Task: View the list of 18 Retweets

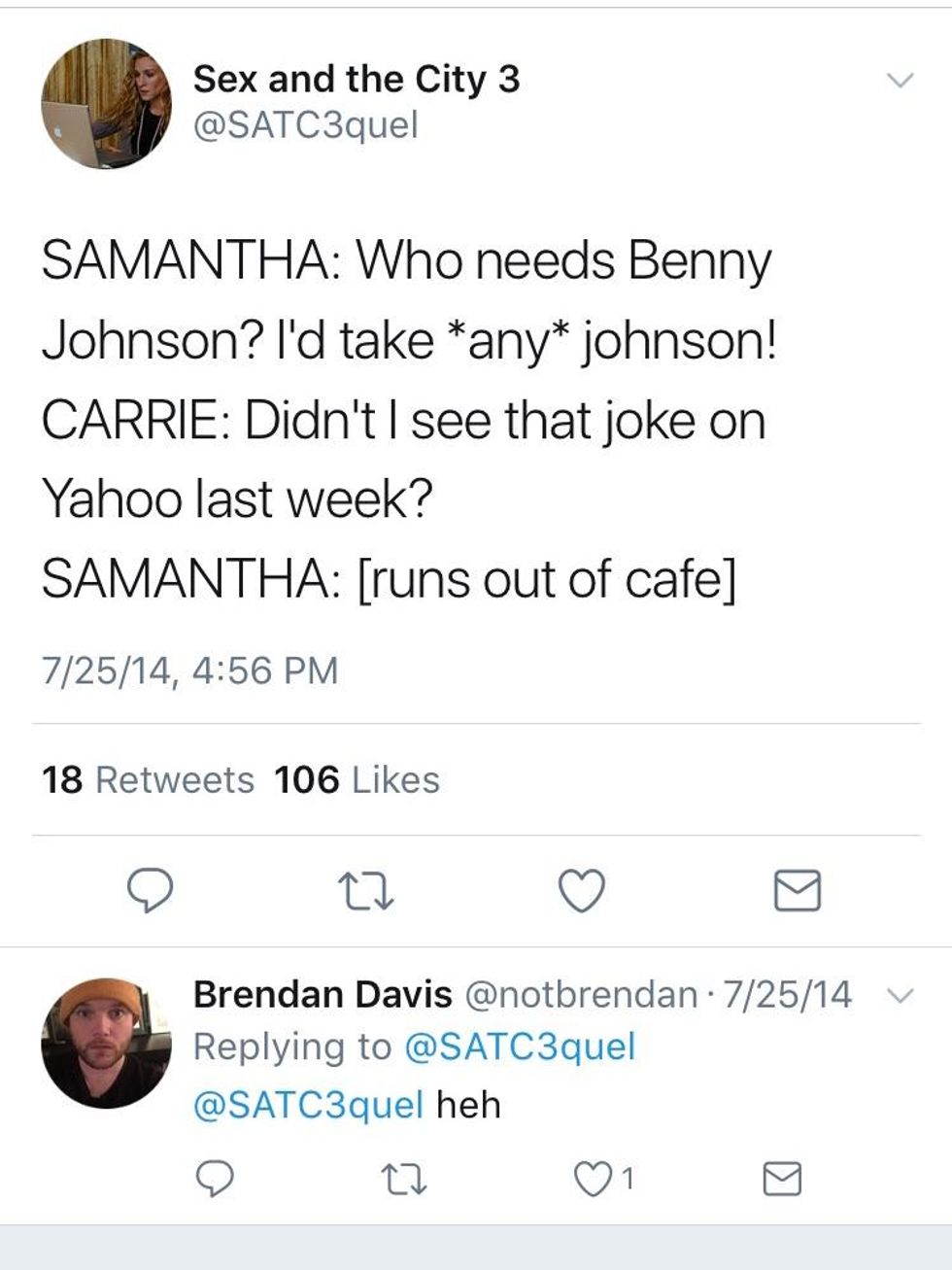Action: tap(148, 780)
